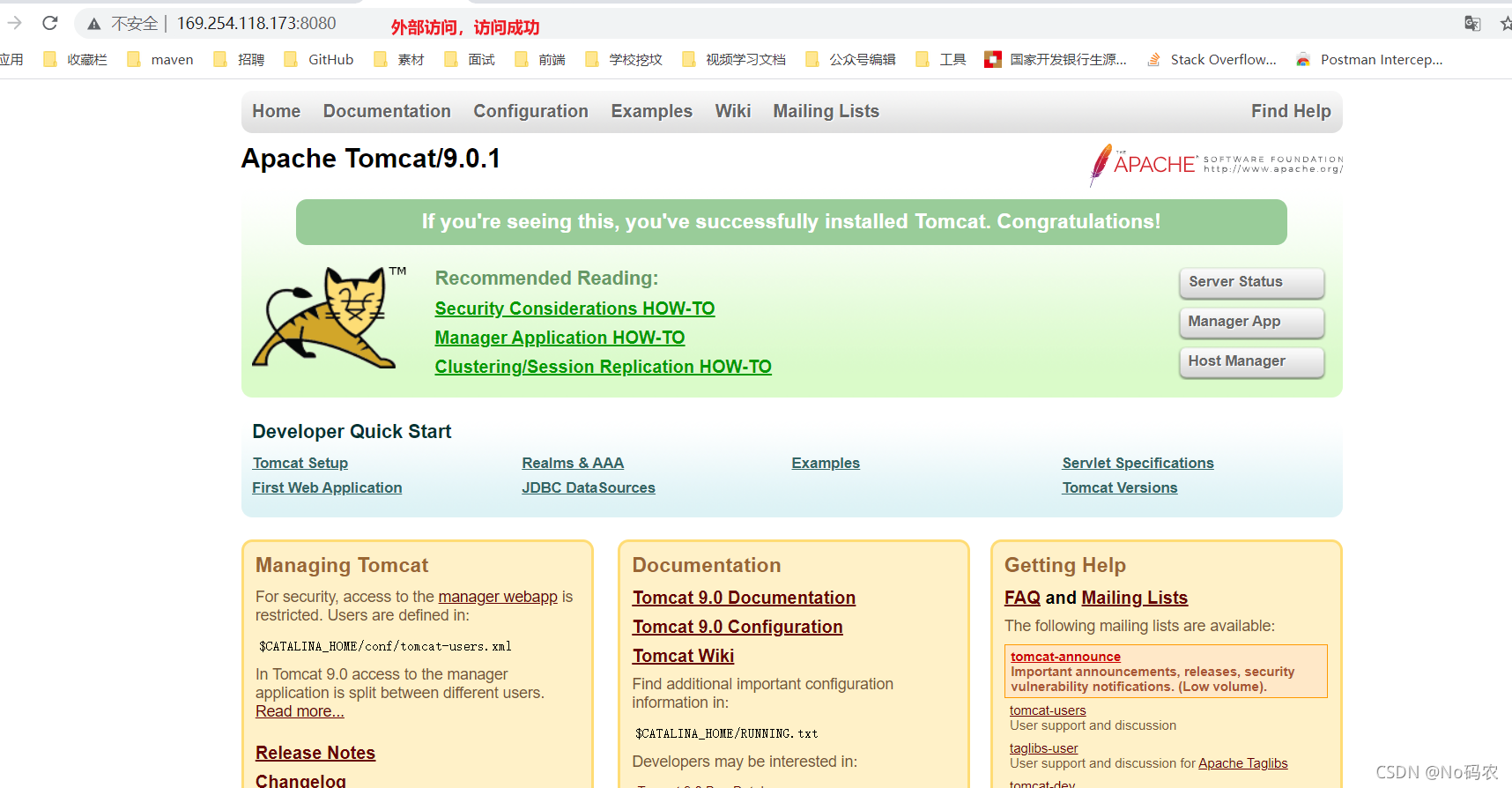Open the taglibs-user mailing list link
The width and height of the screenshot is (1512, 788).
point(1043,748)
